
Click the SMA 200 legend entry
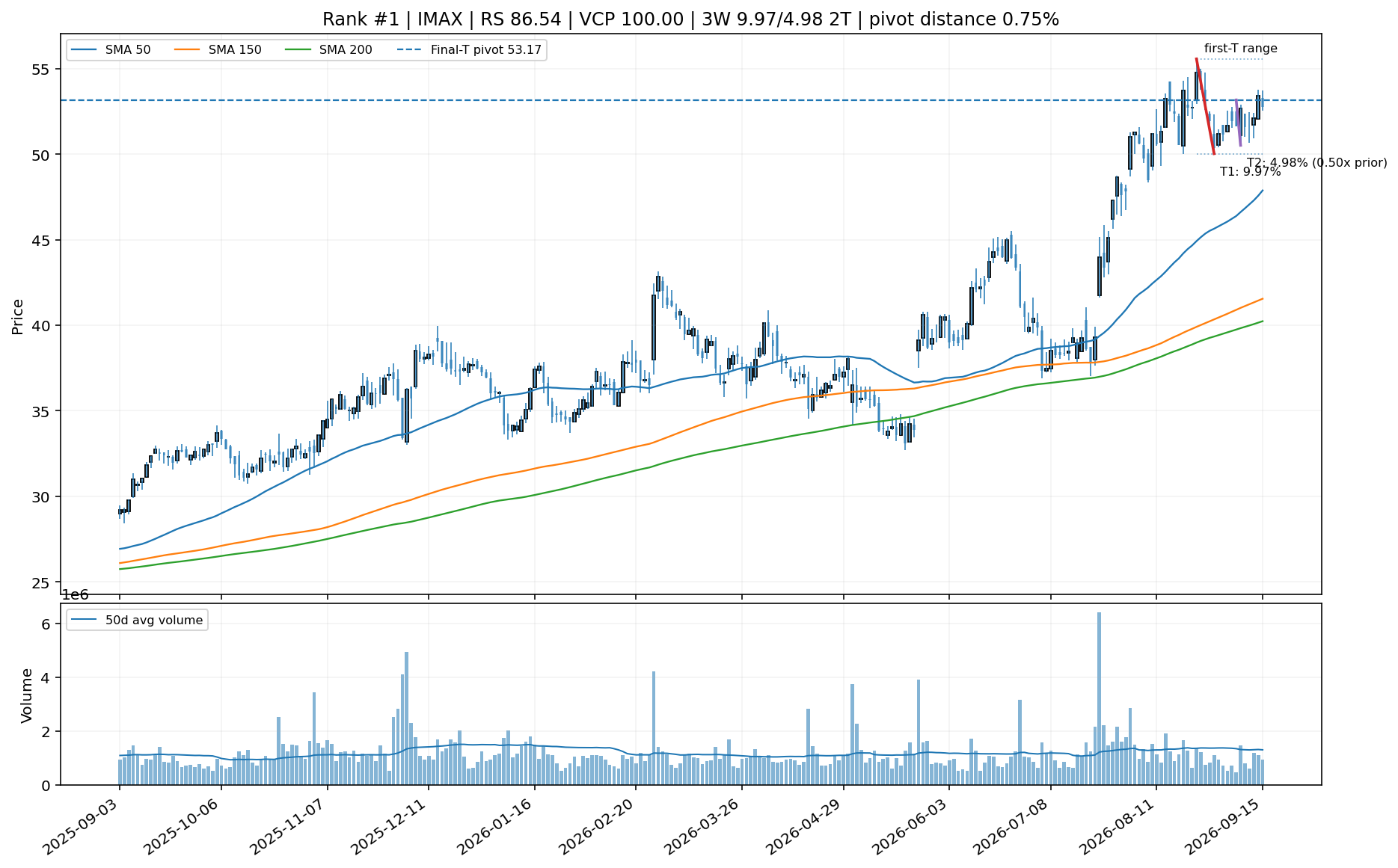pyautogui.click(x=328, y=50)
